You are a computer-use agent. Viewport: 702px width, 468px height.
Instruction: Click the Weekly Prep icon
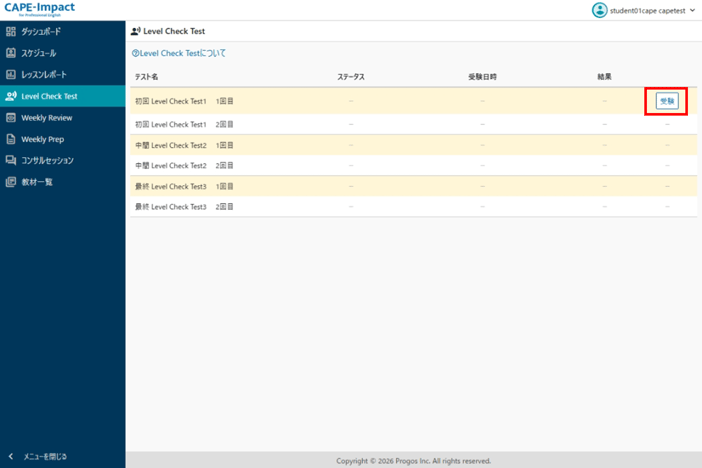[11, 139]
